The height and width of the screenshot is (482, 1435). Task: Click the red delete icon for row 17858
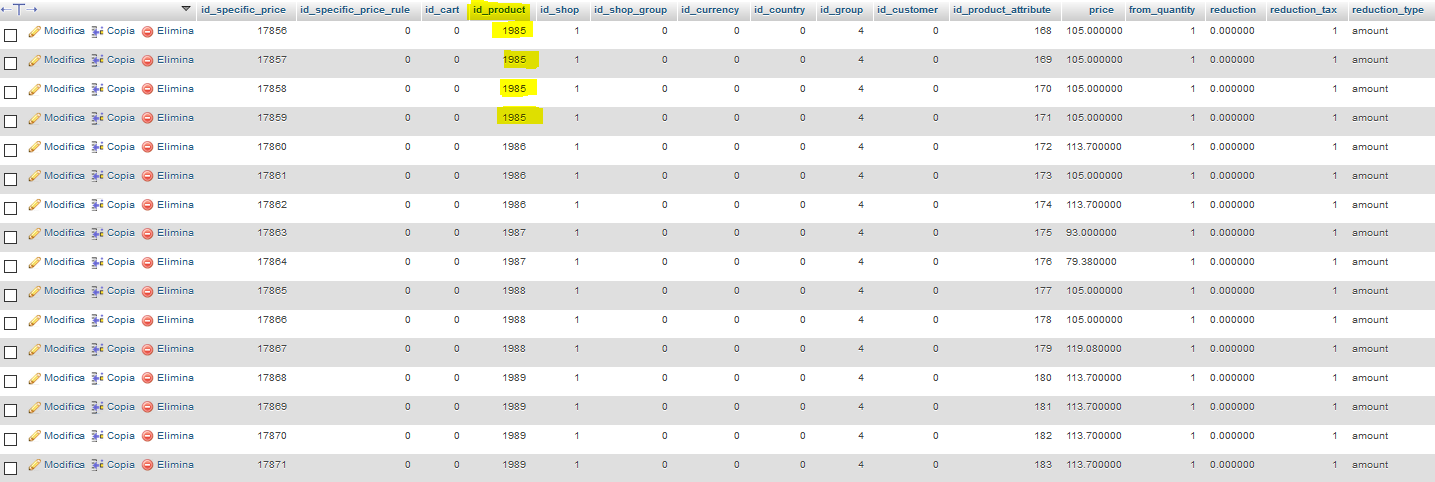click(x=148, y=89)
